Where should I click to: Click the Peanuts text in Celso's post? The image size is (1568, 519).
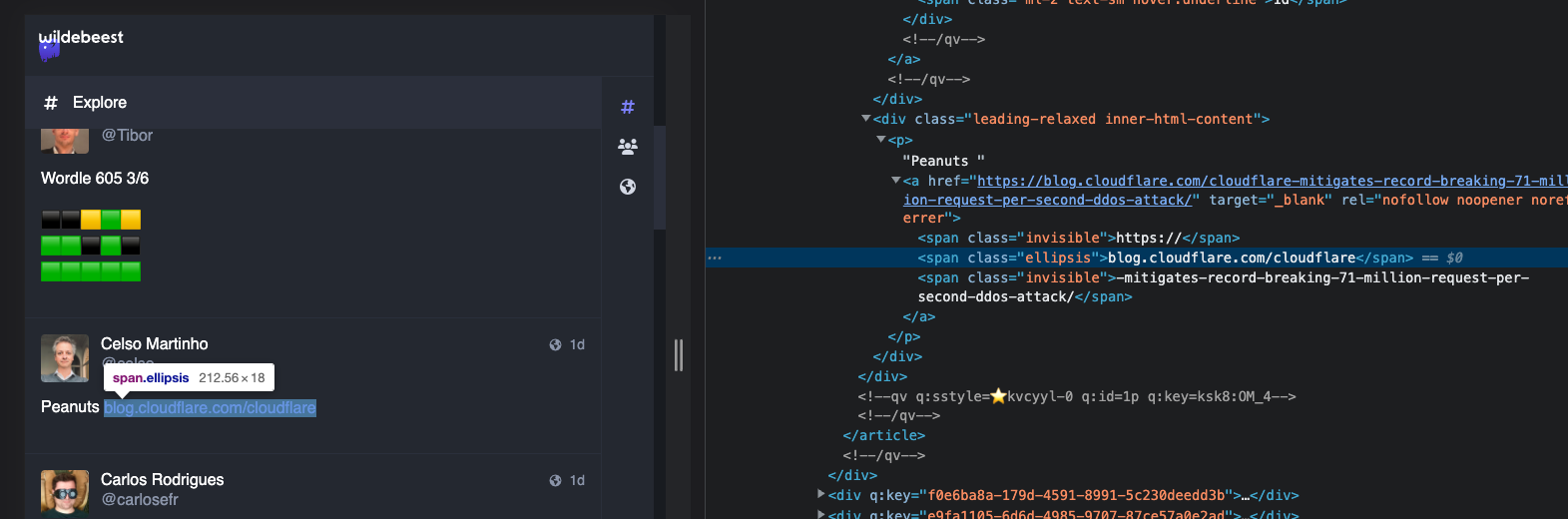(x=70, y=407)
